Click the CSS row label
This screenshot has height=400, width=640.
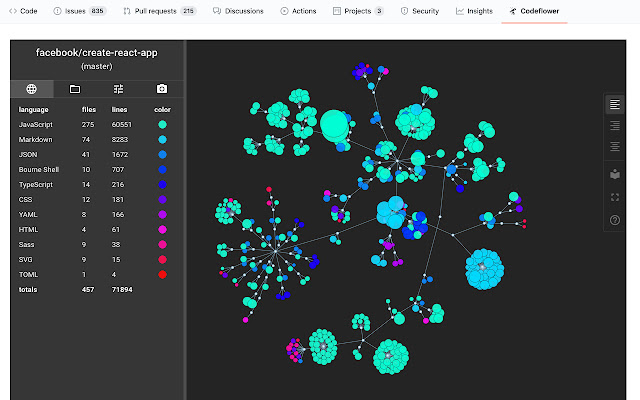point(25,200)
